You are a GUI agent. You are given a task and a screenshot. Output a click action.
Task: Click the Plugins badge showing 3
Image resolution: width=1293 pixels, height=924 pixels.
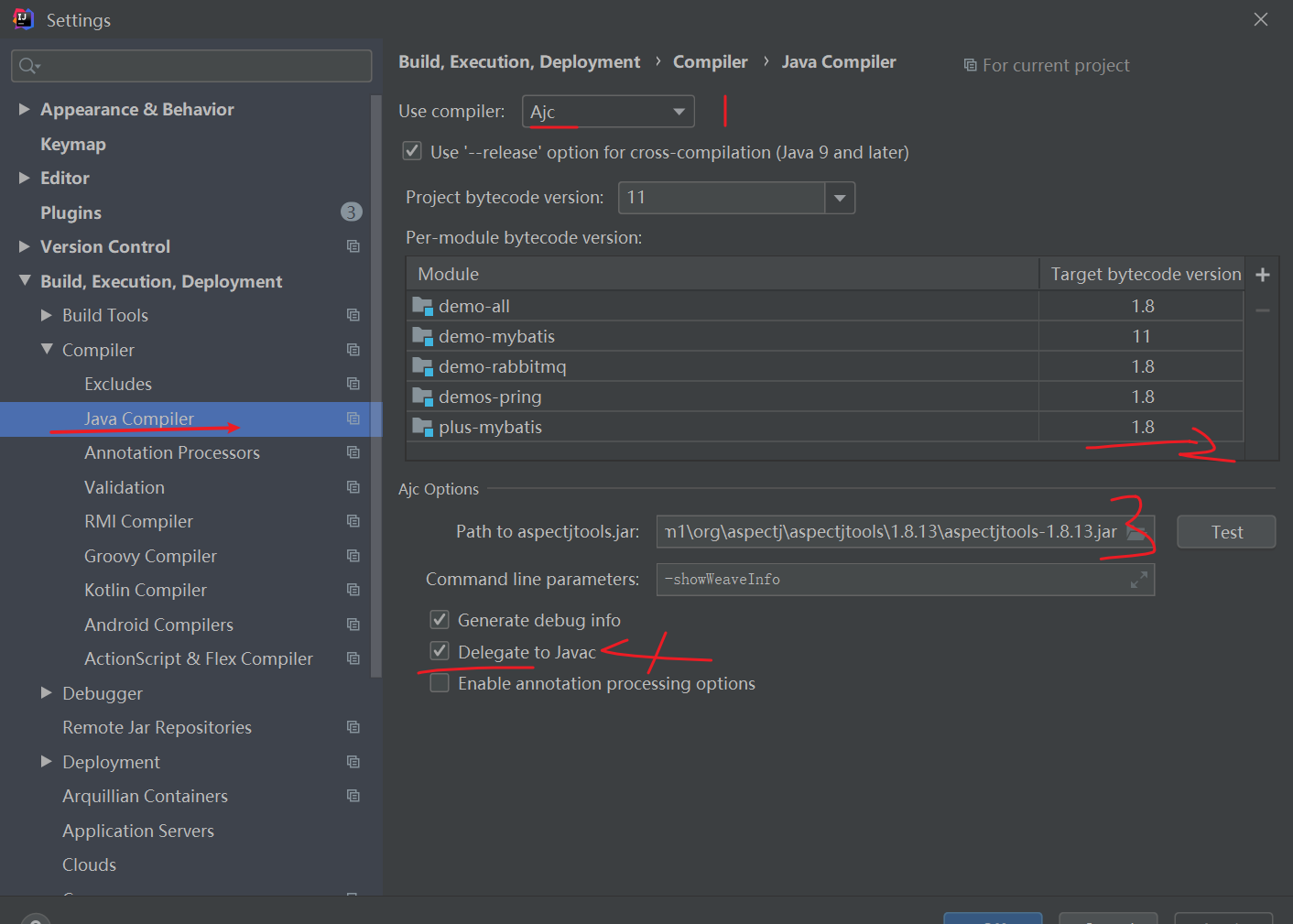click(351, 212)
